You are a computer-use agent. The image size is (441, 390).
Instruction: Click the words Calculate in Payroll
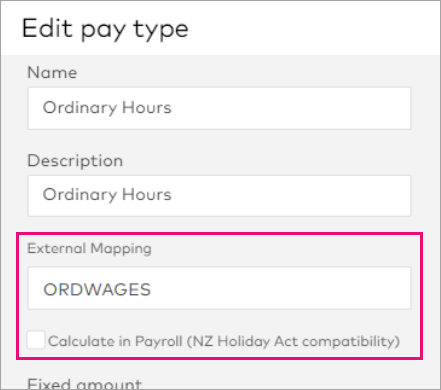point(115,341)
